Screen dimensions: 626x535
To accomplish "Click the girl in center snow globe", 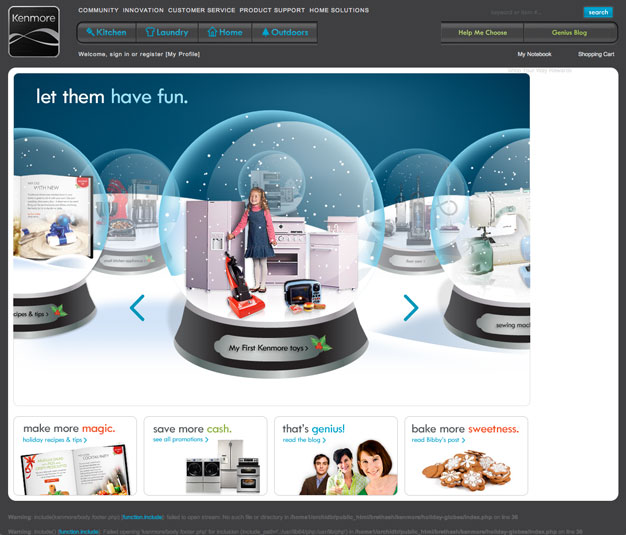I will (256, 240).
